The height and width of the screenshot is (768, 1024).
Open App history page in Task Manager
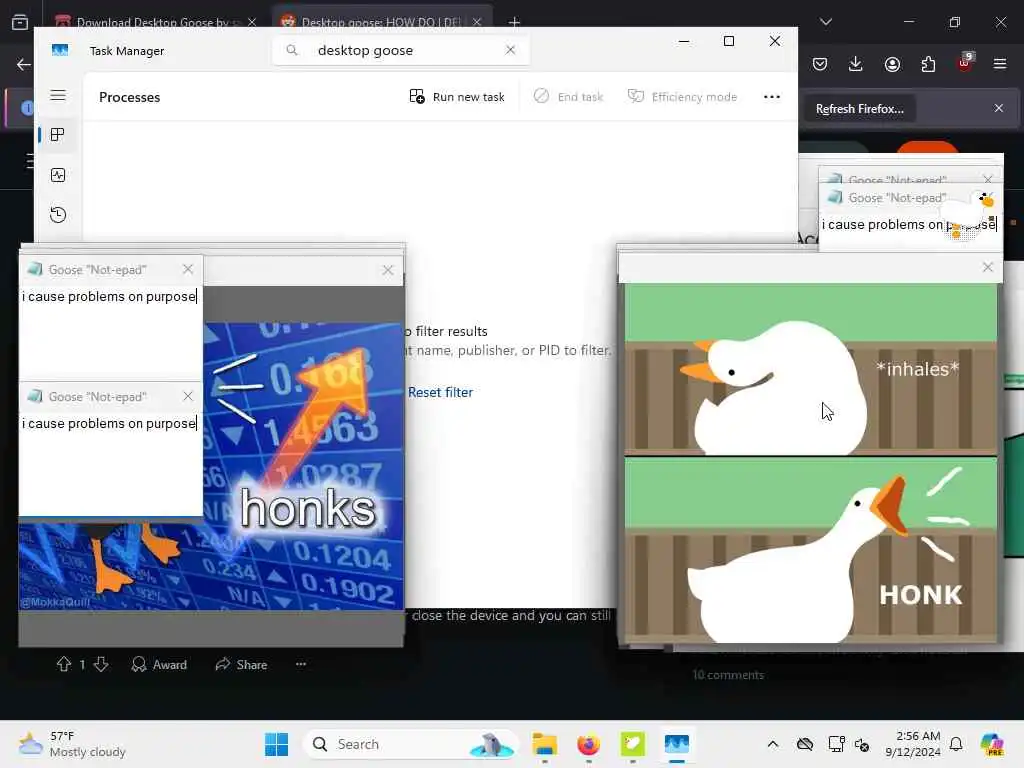[57, 215]
